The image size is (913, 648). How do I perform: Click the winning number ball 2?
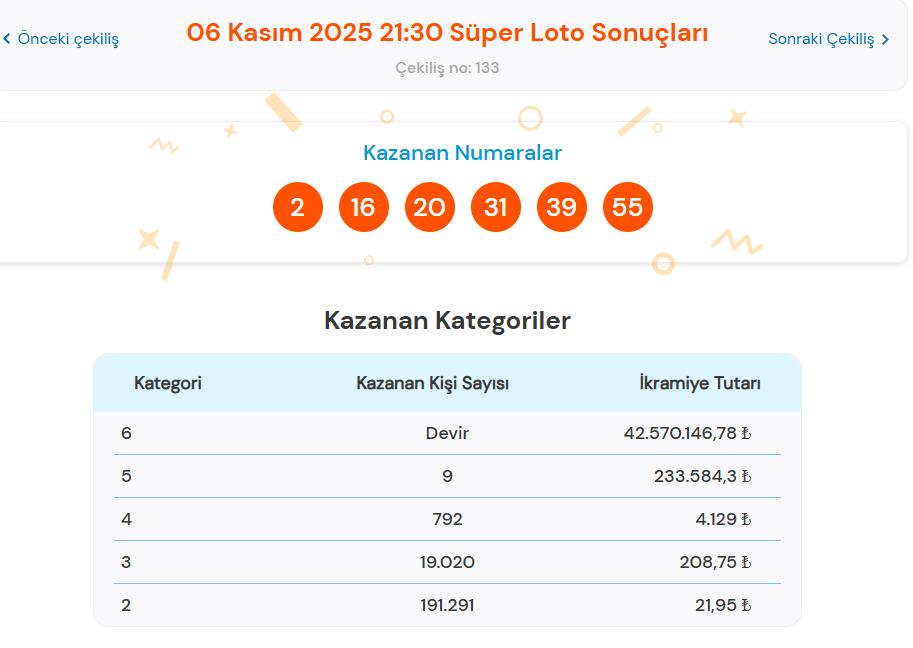(x=296, y=206)
